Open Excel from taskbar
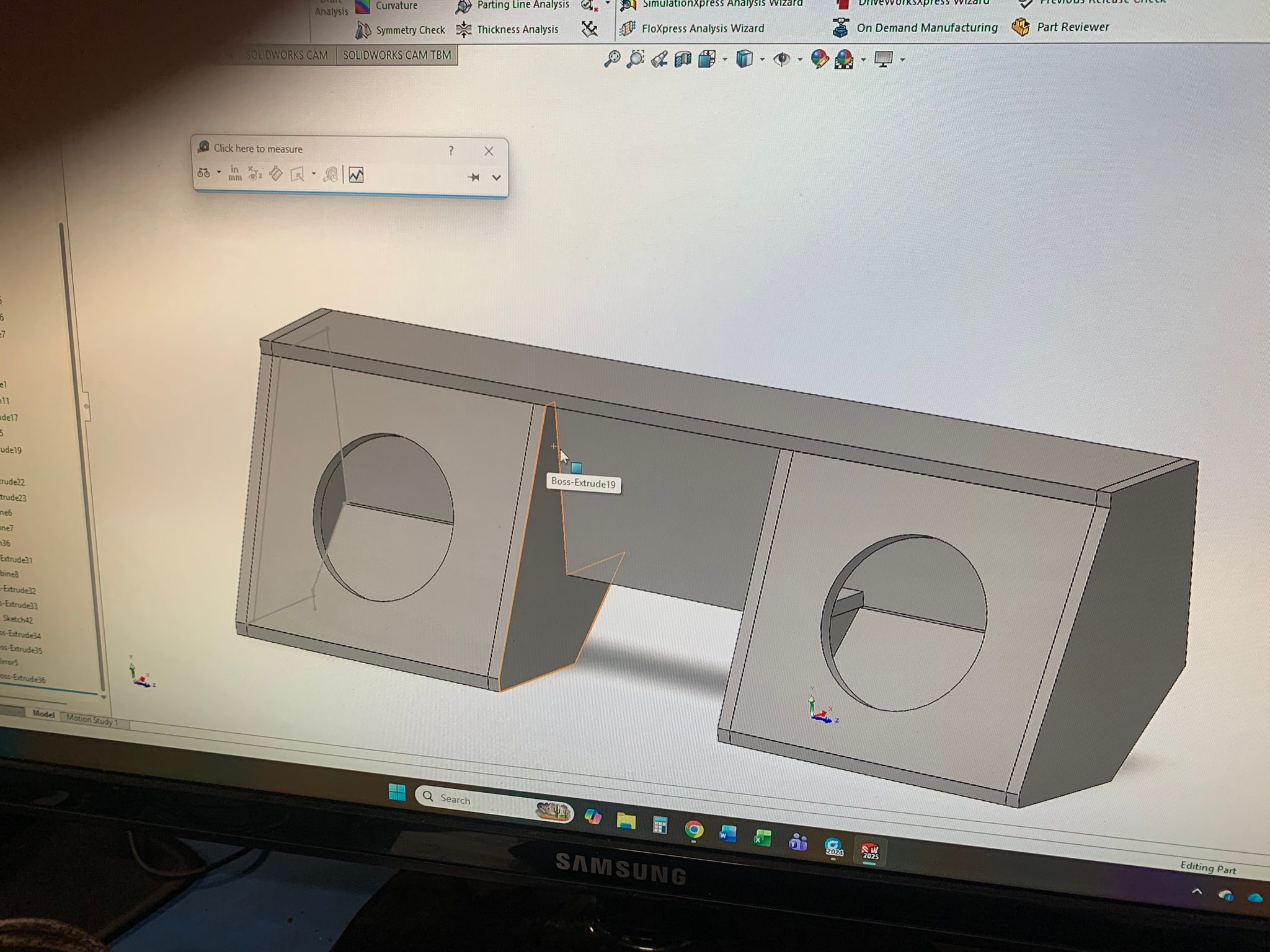Image resolution: width=1270 pixels, height=952 pixels. click(x=763, y=838)
